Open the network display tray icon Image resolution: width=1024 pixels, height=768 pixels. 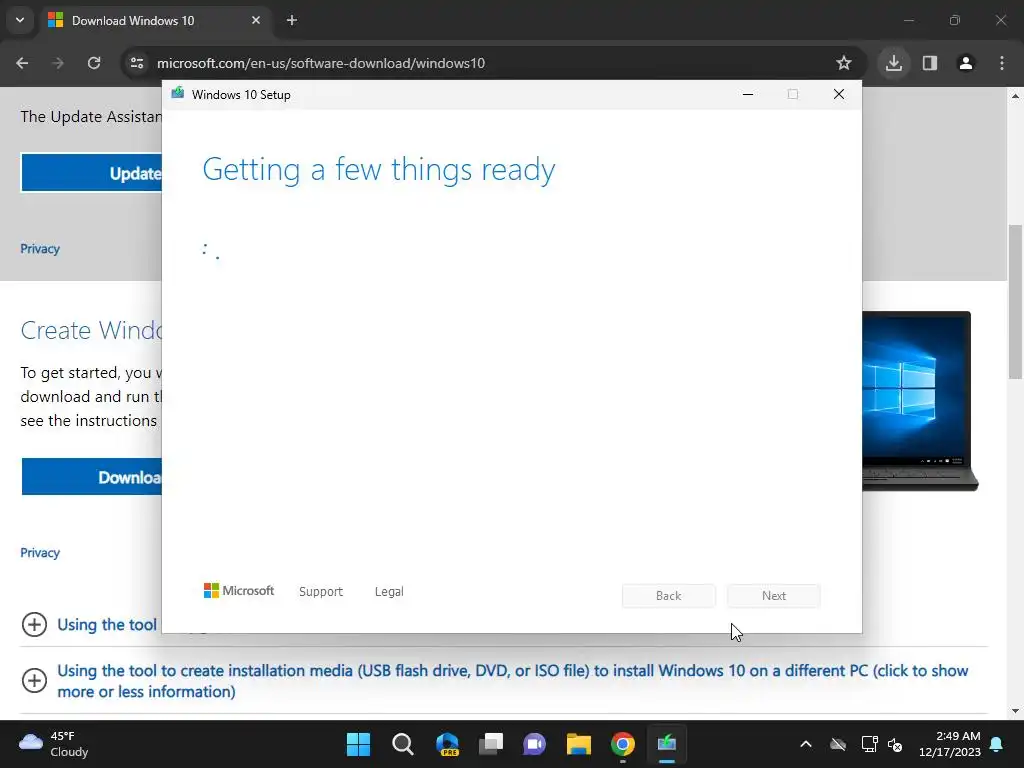(869, 744)
